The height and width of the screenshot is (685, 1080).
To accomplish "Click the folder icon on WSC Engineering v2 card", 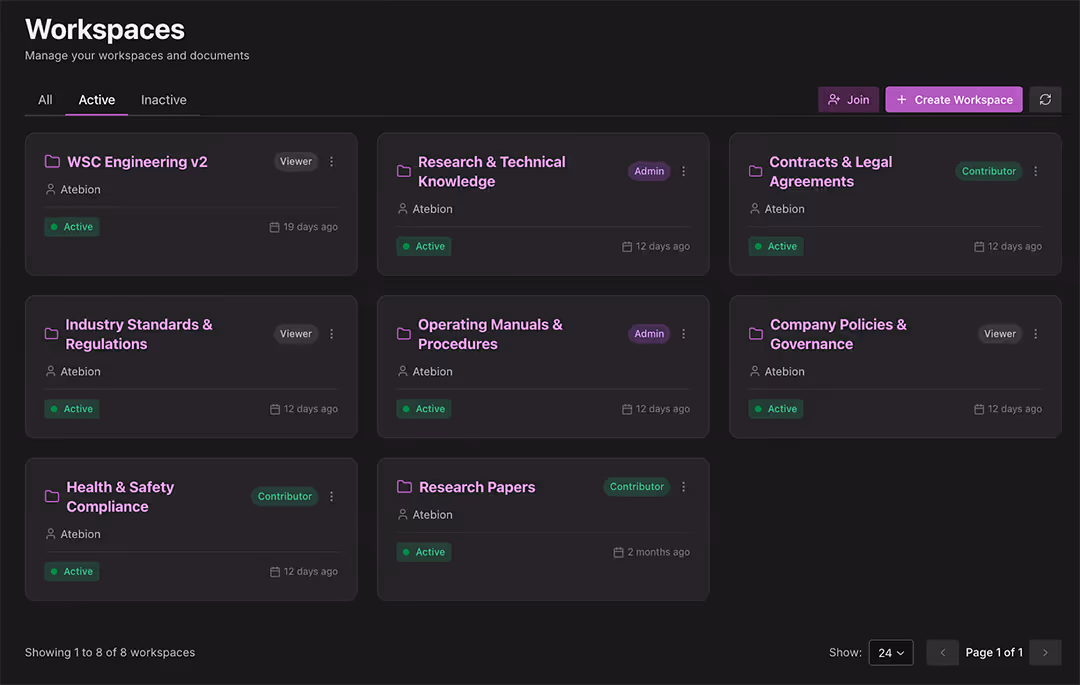I will click(50, 161).
